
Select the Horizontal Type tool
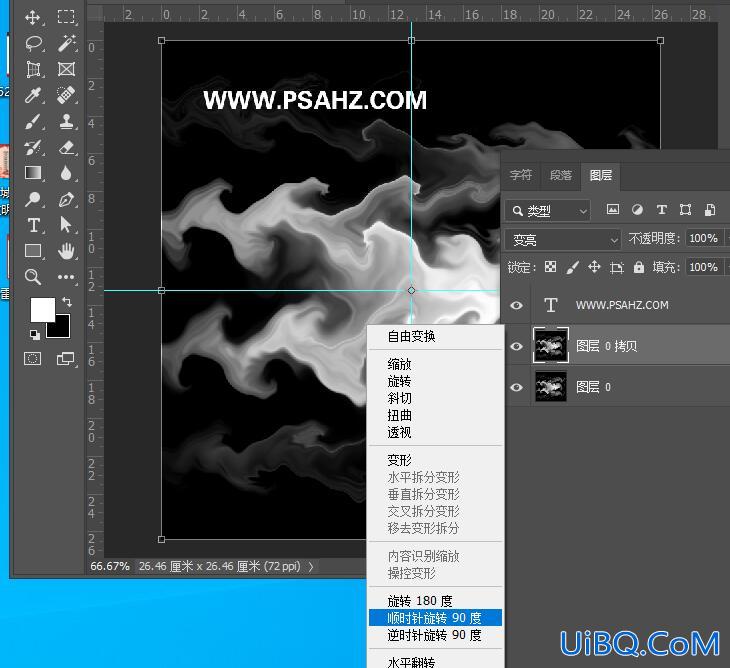(34, 225)
